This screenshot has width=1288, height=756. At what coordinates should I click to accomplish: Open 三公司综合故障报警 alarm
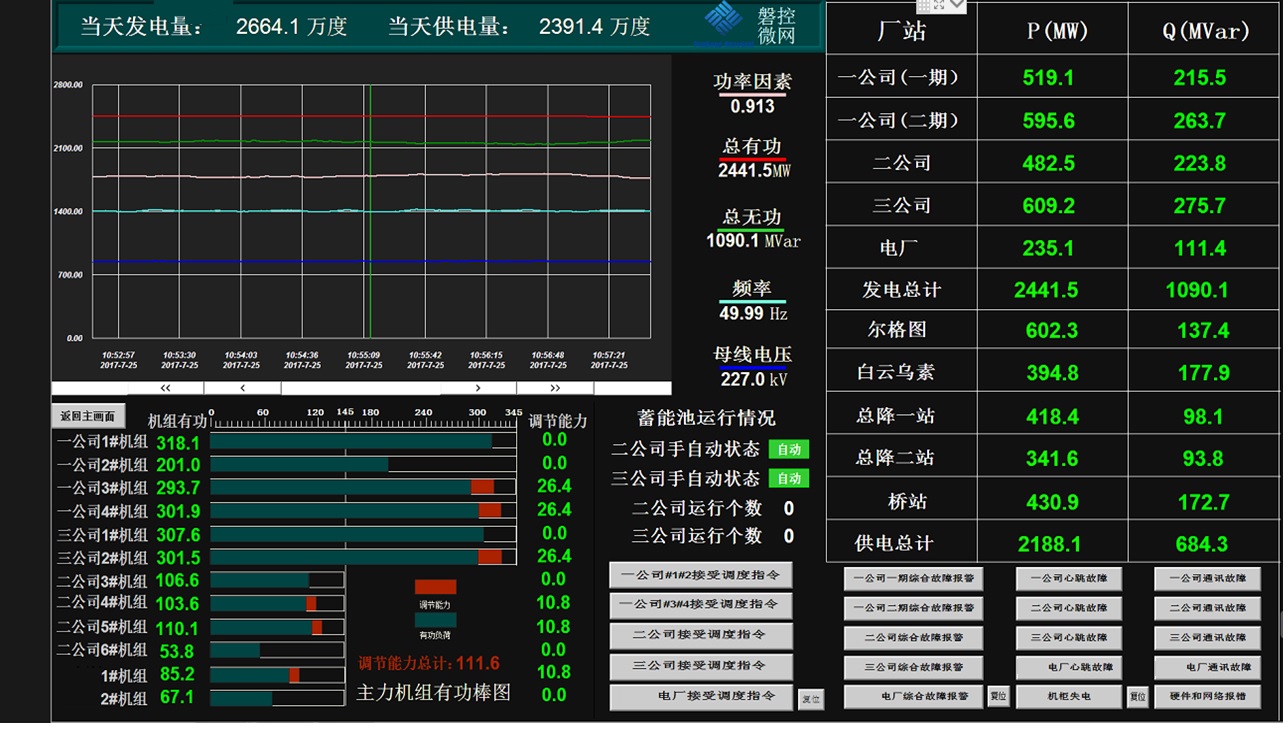pyautogui.click(x=914, y=667)
